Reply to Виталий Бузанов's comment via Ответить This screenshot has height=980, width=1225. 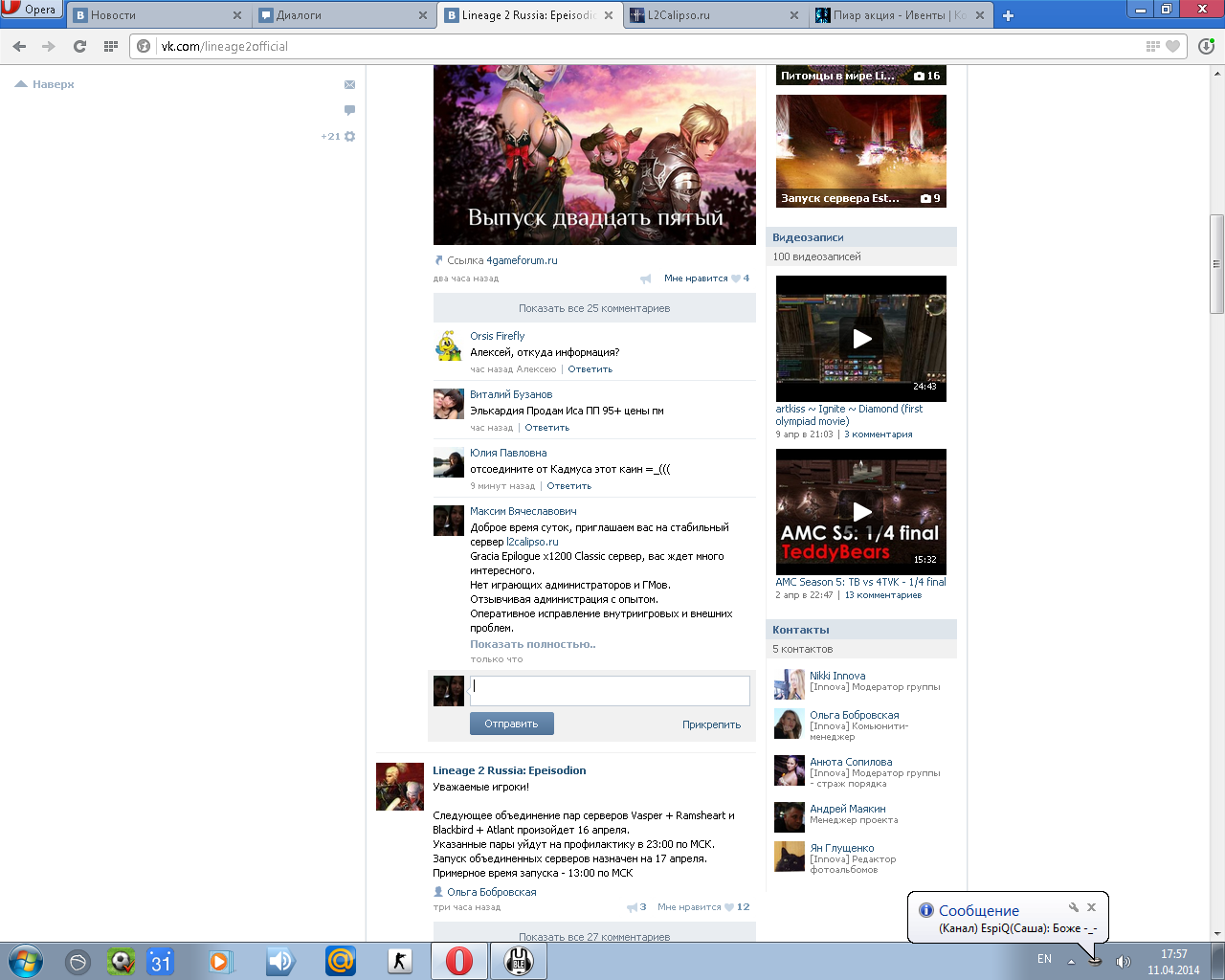point(546,428)
